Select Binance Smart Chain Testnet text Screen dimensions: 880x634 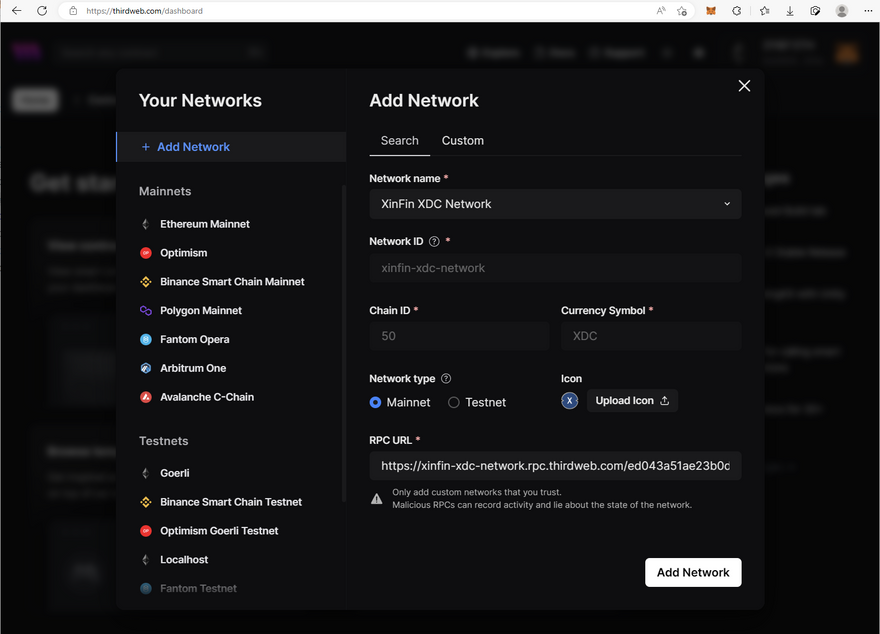[x=231, y=502]
